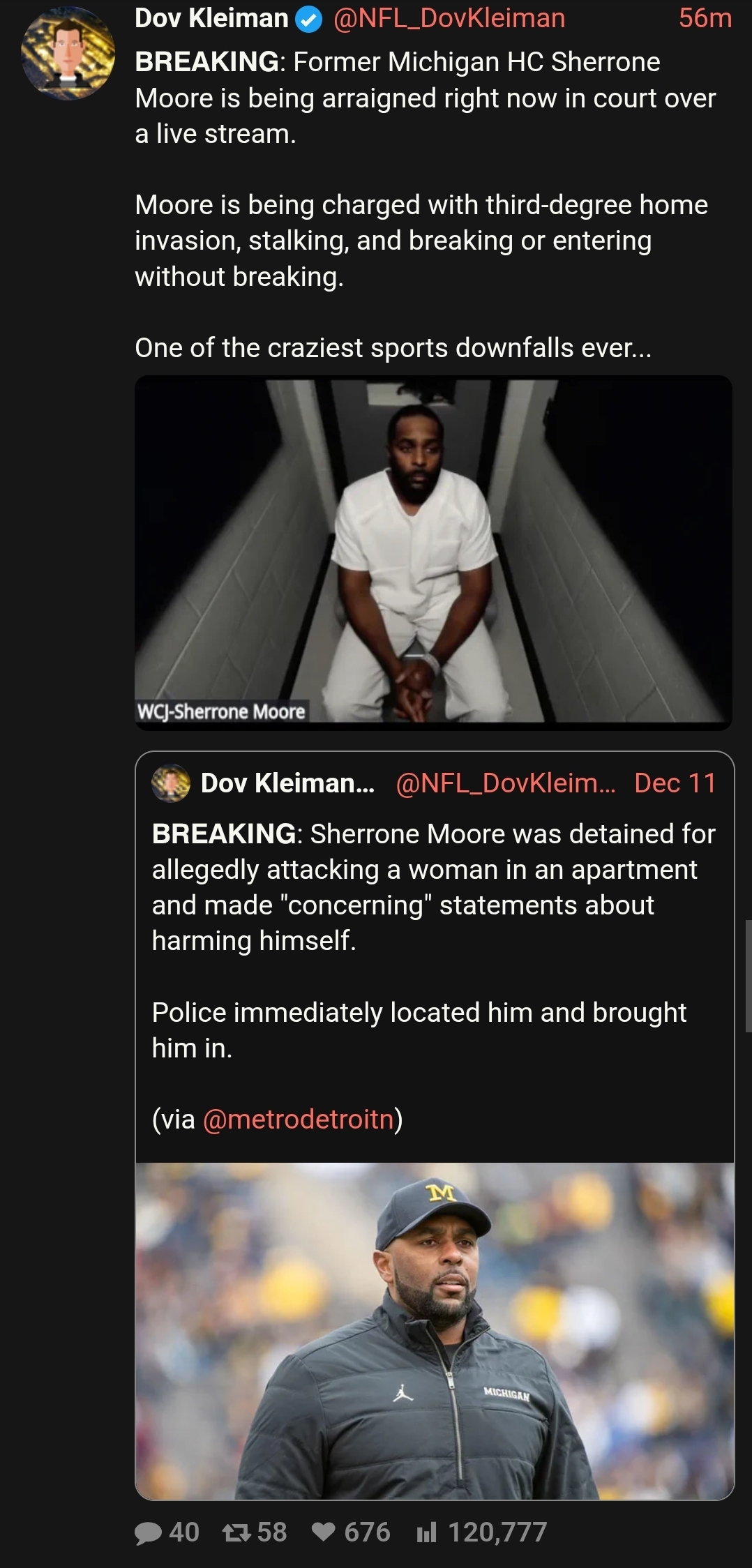Open the quoted tweet's small avatar
This screenshot has width=752, height=1568.
[x=171, y=783]
